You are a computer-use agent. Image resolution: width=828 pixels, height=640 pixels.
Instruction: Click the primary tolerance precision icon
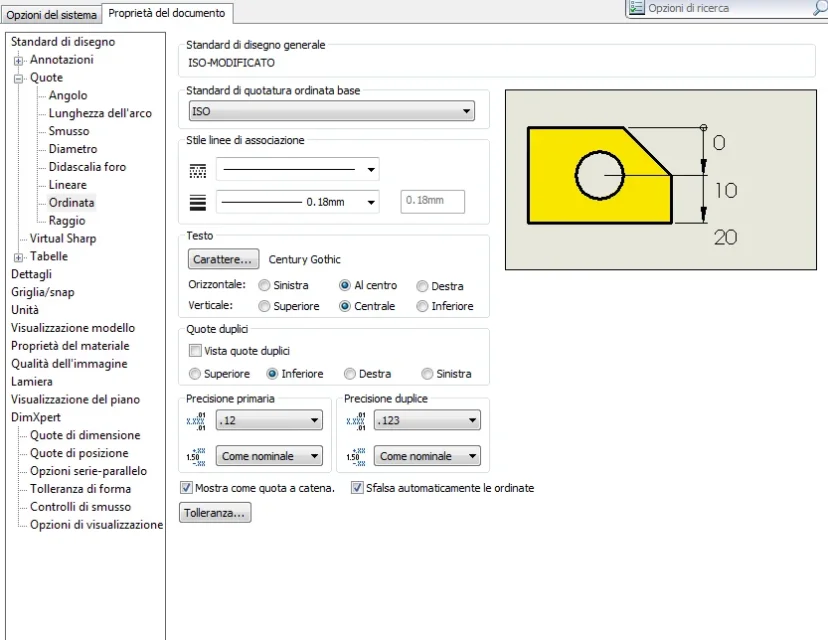tap(195, 457)
